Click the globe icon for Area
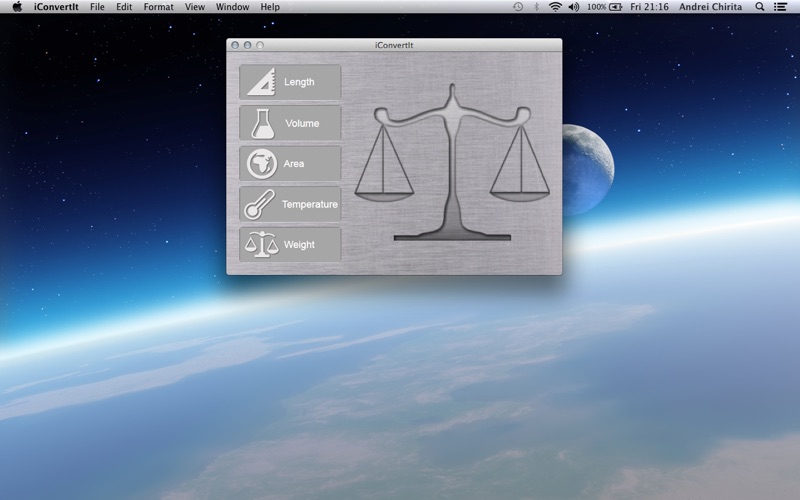800x500 pixels. (262, 164)
